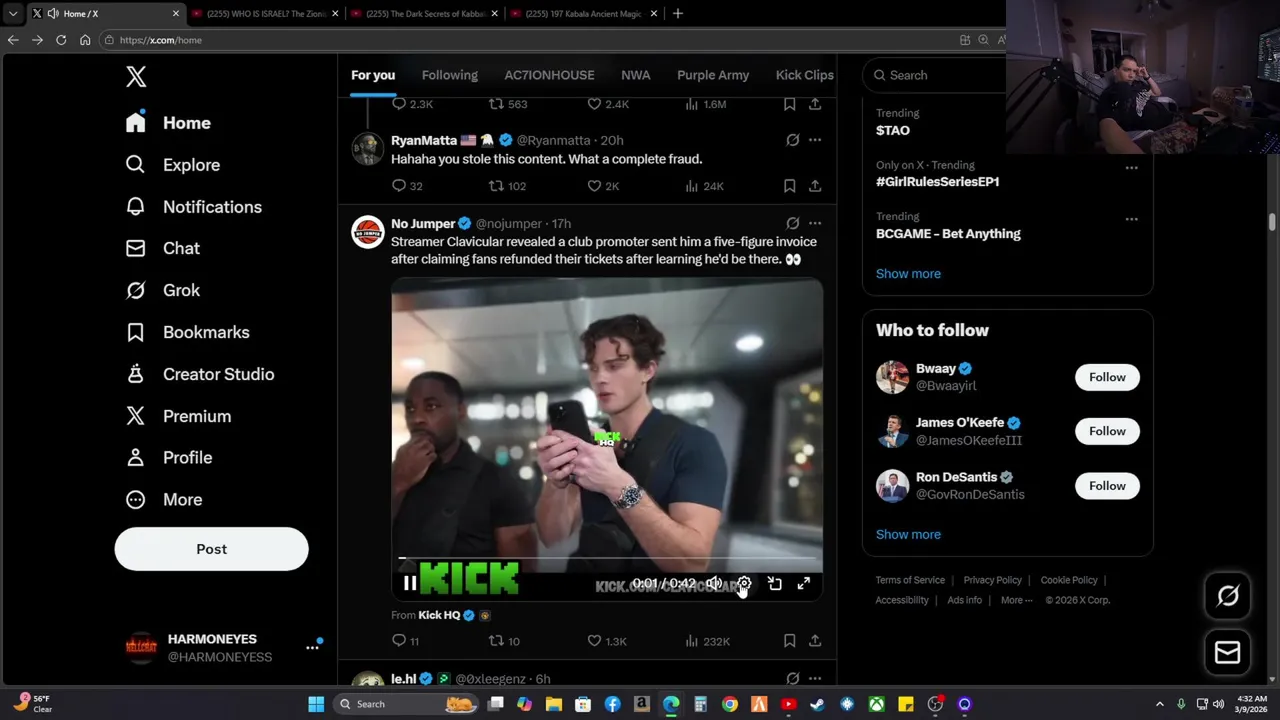
Task: Open Creator Studio
Action: pos(199,374)
